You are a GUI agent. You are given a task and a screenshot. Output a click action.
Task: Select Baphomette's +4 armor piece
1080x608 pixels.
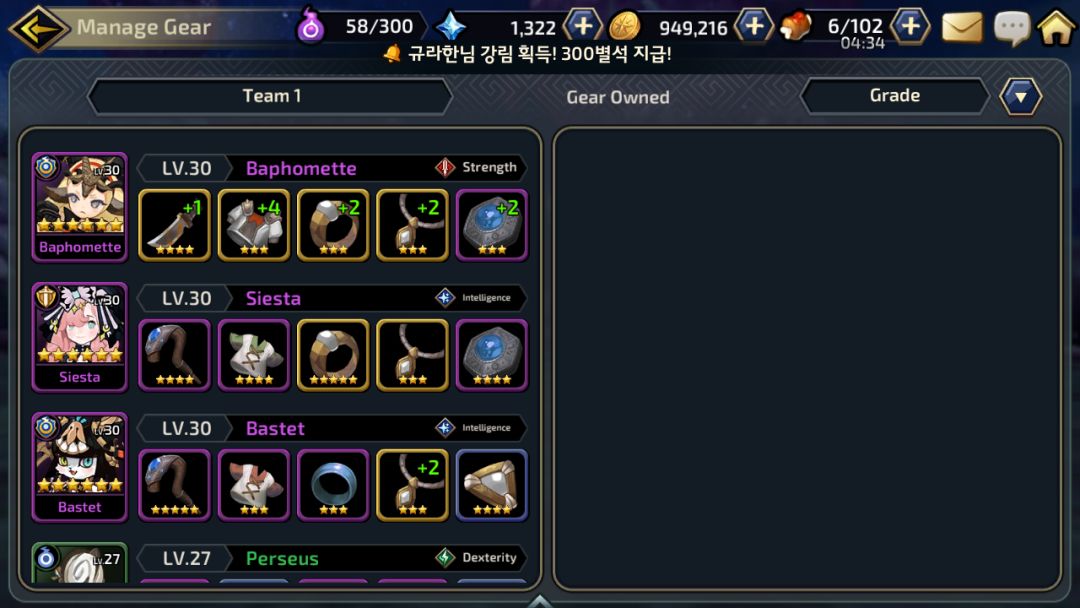click(253, 225)
